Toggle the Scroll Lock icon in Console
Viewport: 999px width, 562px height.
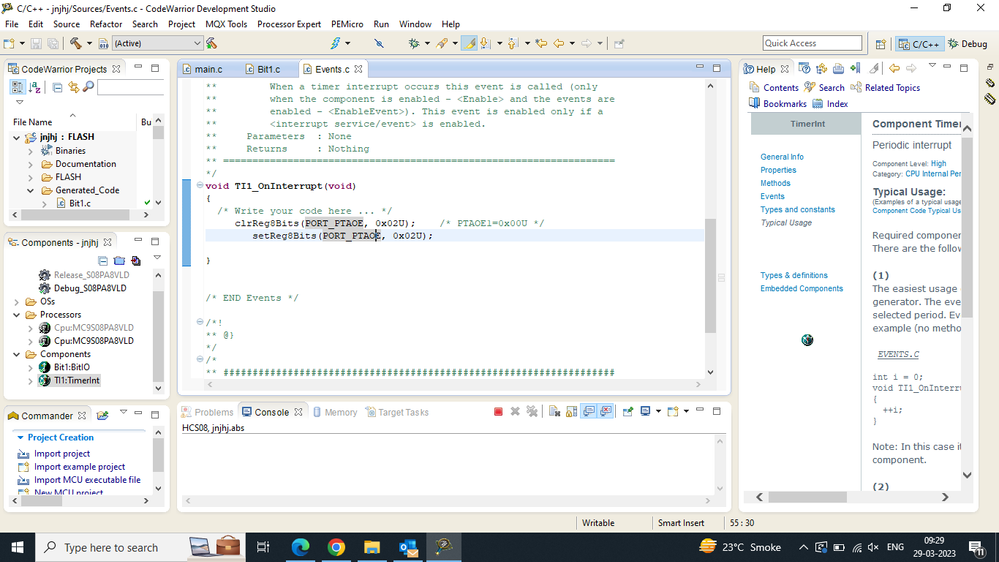(571, 412)
